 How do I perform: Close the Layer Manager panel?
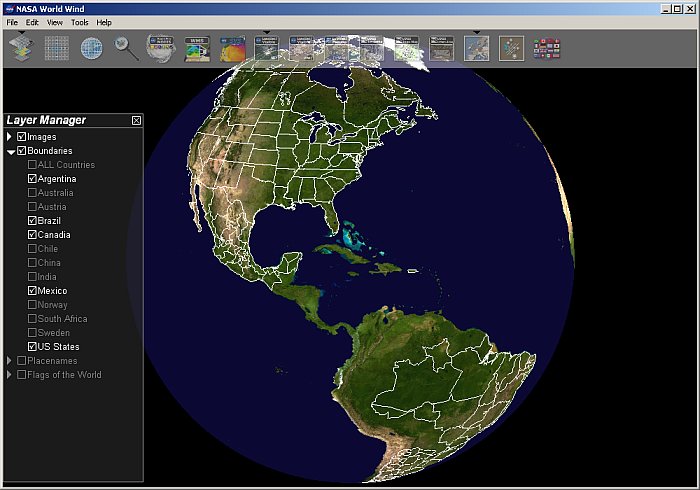pyautogui.click(x=137, y=120)
